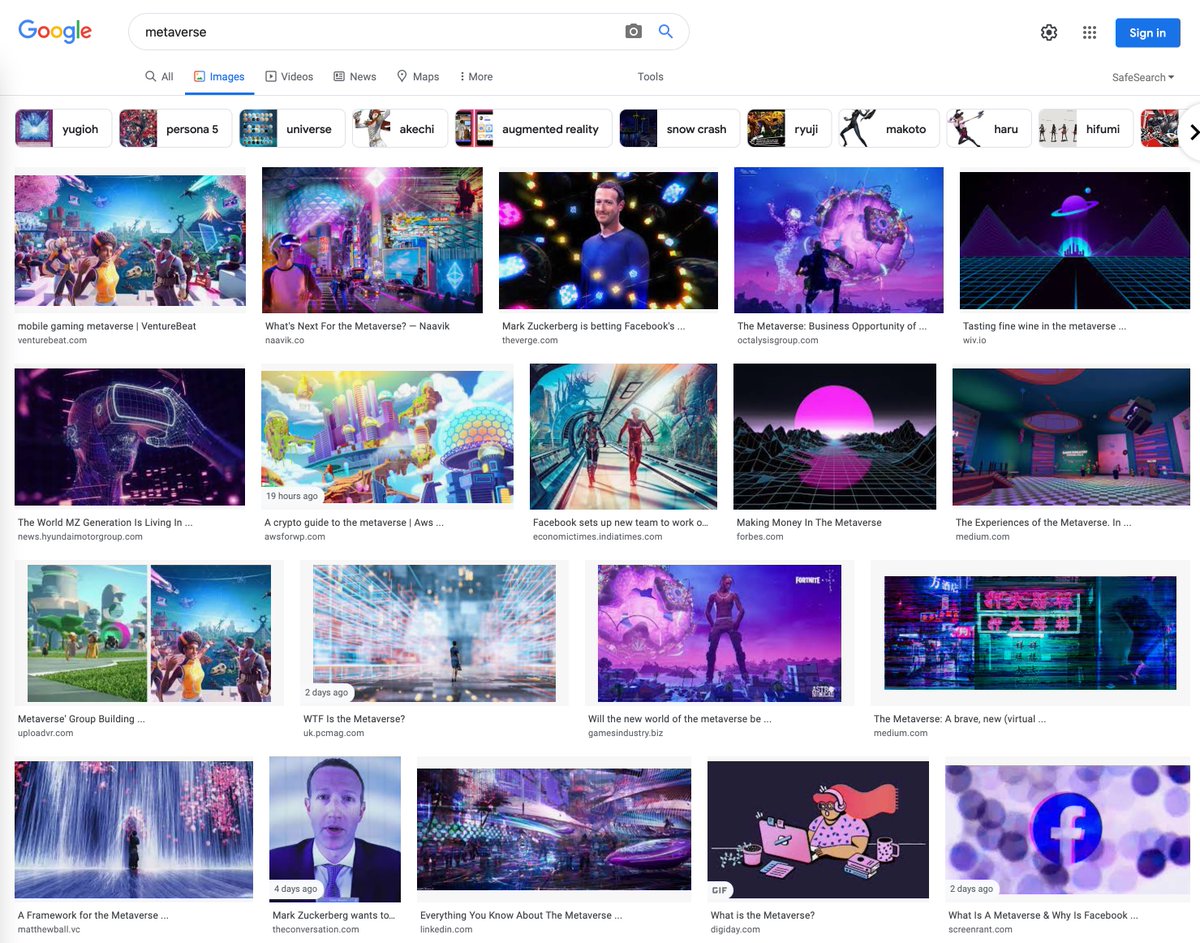
Task: Select the makoto suggestion chip
Action: [889, 129]
